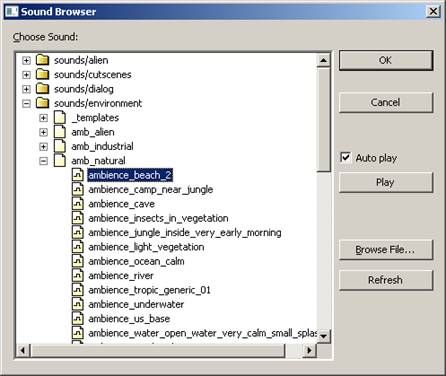
Task: Collapse the sounds/environment tree node
Action: (x=26, y=103)
